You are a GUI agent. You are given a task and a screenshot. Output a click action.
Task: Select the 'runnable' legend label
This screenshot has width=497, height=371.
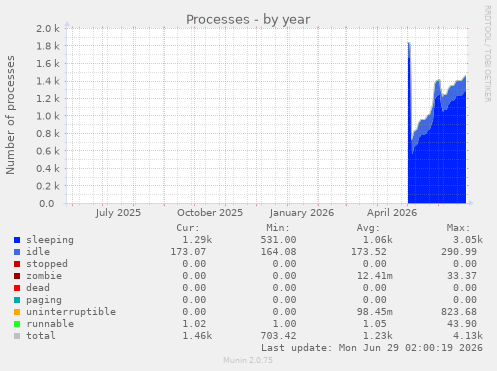pos(50,324)
